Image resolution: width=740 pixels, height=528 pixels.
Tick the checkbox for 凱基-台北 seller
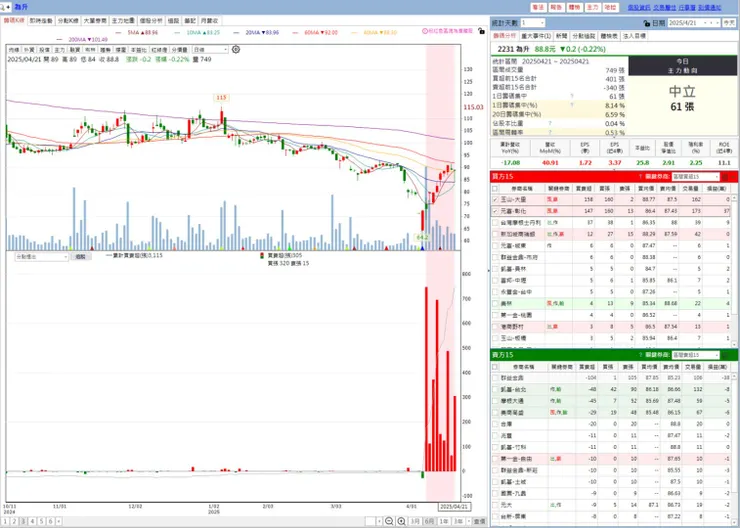pyautogui.click(x=495, y=389)
